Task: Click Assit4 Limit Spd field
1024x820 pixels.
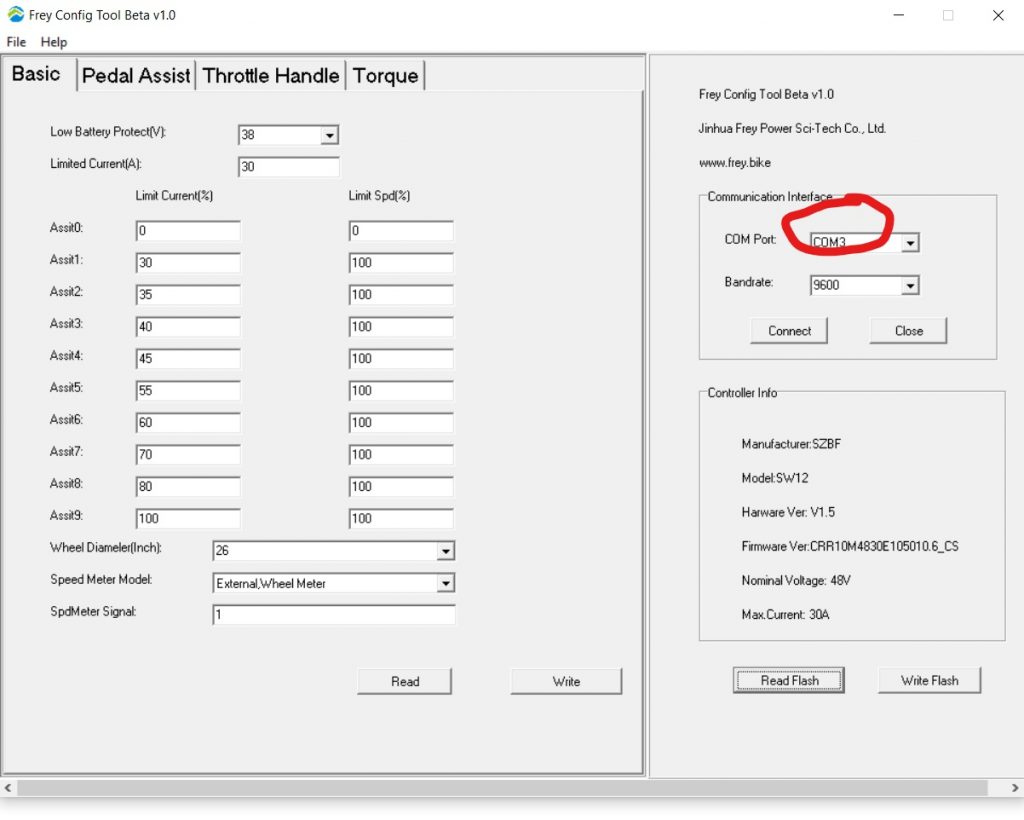Action: click(401, 358)
